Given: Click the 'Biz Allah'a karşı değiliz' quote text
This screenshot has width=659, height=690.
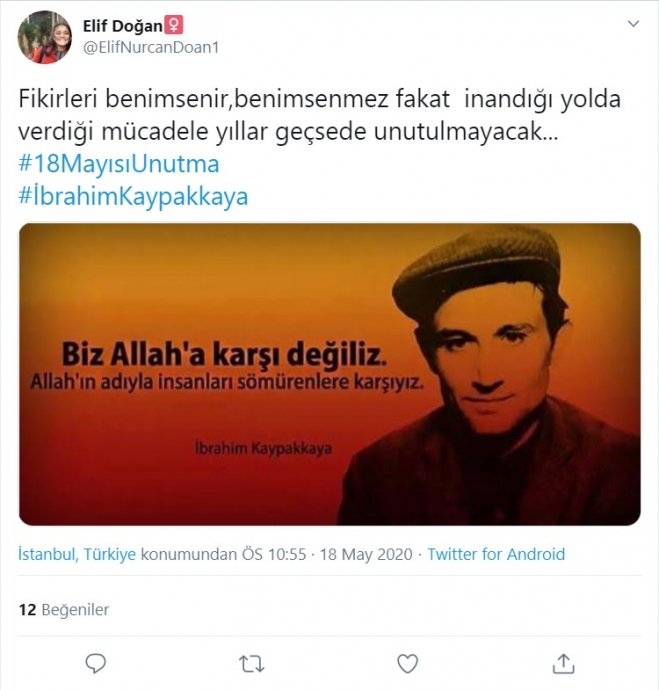Looking at the screenshot, I should click(224, 354).
